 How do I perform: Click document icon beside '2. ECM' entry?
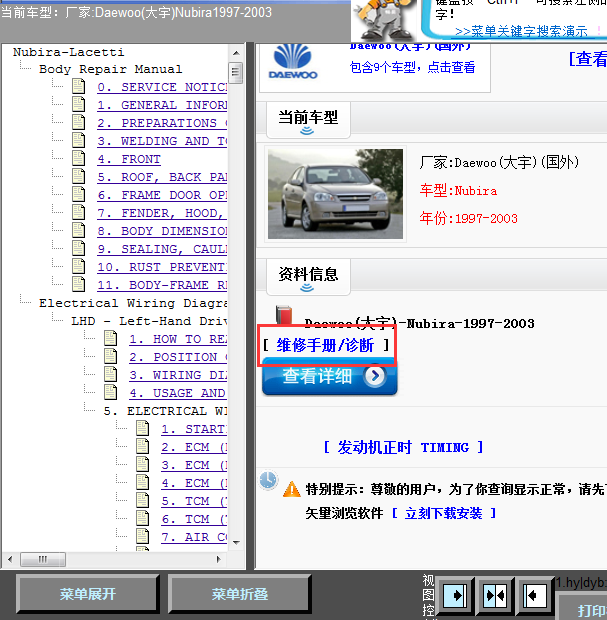[142, 446]
